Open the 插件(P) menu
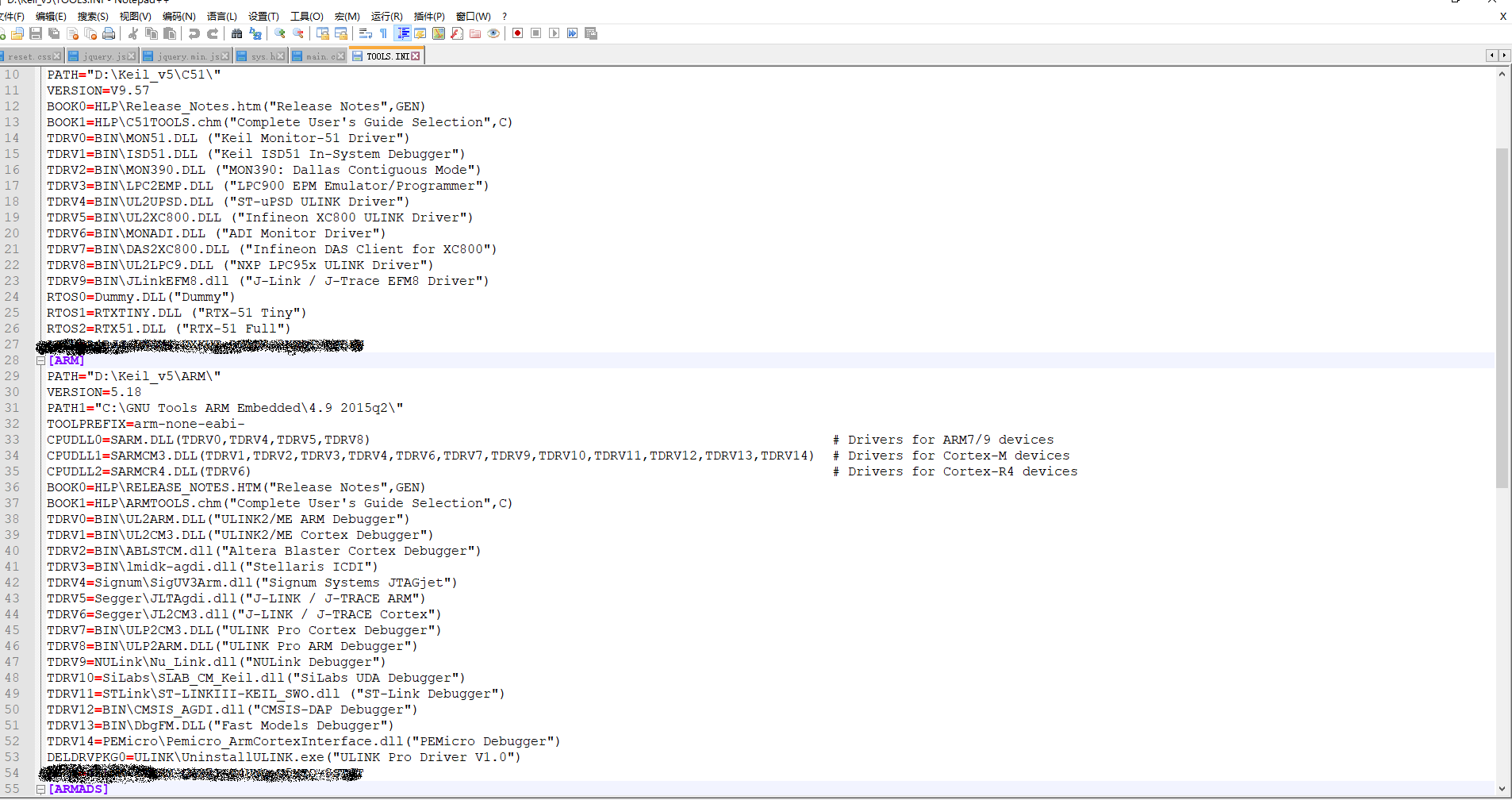The width and height of the screenshot is (1512, 800). (429, 16)
